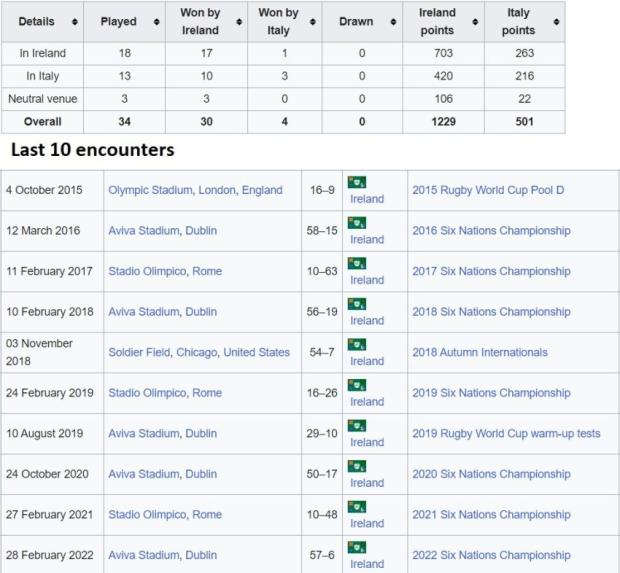Open Aviva Stadium link in 28 February 2022 row
This screenshot has height=573, width=620.
coord(144,555)
